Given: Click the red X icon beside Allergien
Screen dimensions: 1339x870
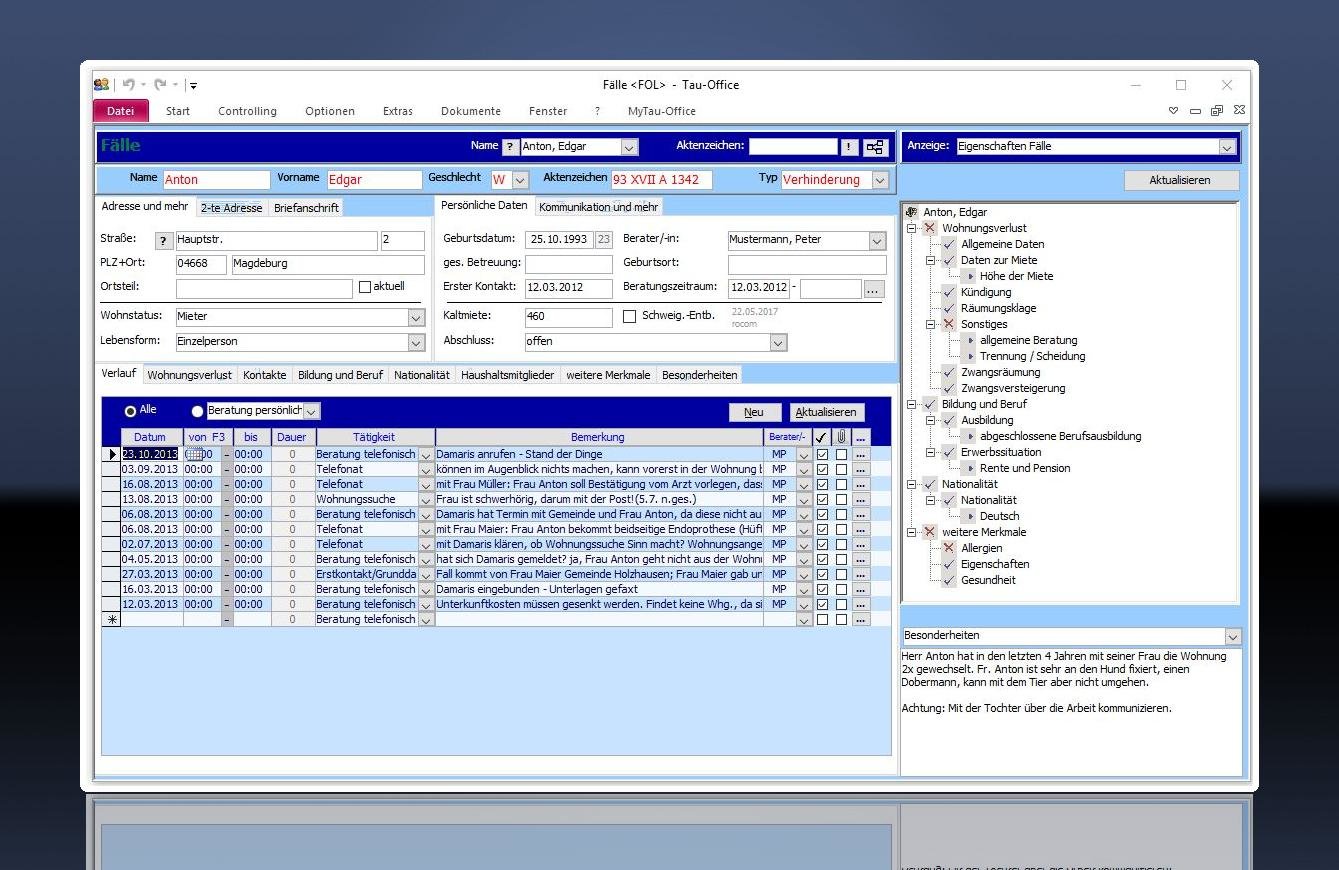Looking at the screenshot, I should (x=949, y=548).
